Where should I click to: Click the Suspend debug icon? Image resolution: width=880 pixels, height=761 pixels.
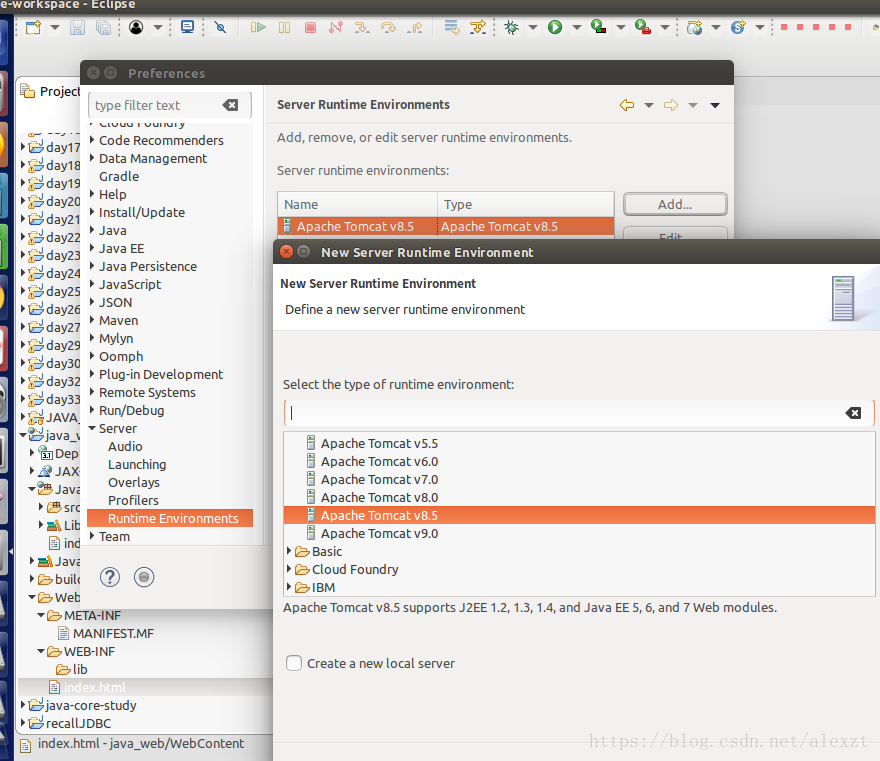[285, 27]
